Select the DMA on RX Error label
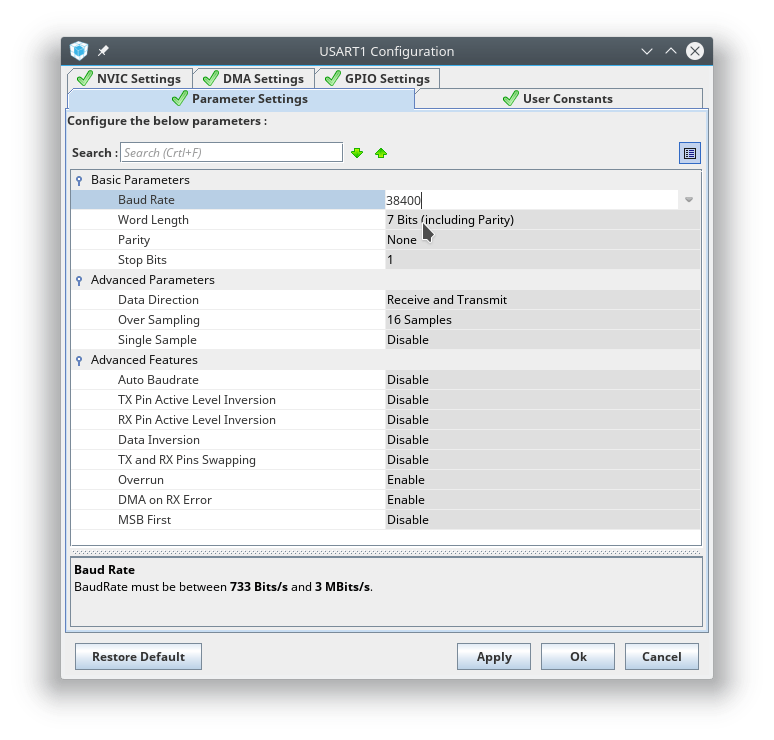This screenshot has width=774, height=740. coord(164,500)
